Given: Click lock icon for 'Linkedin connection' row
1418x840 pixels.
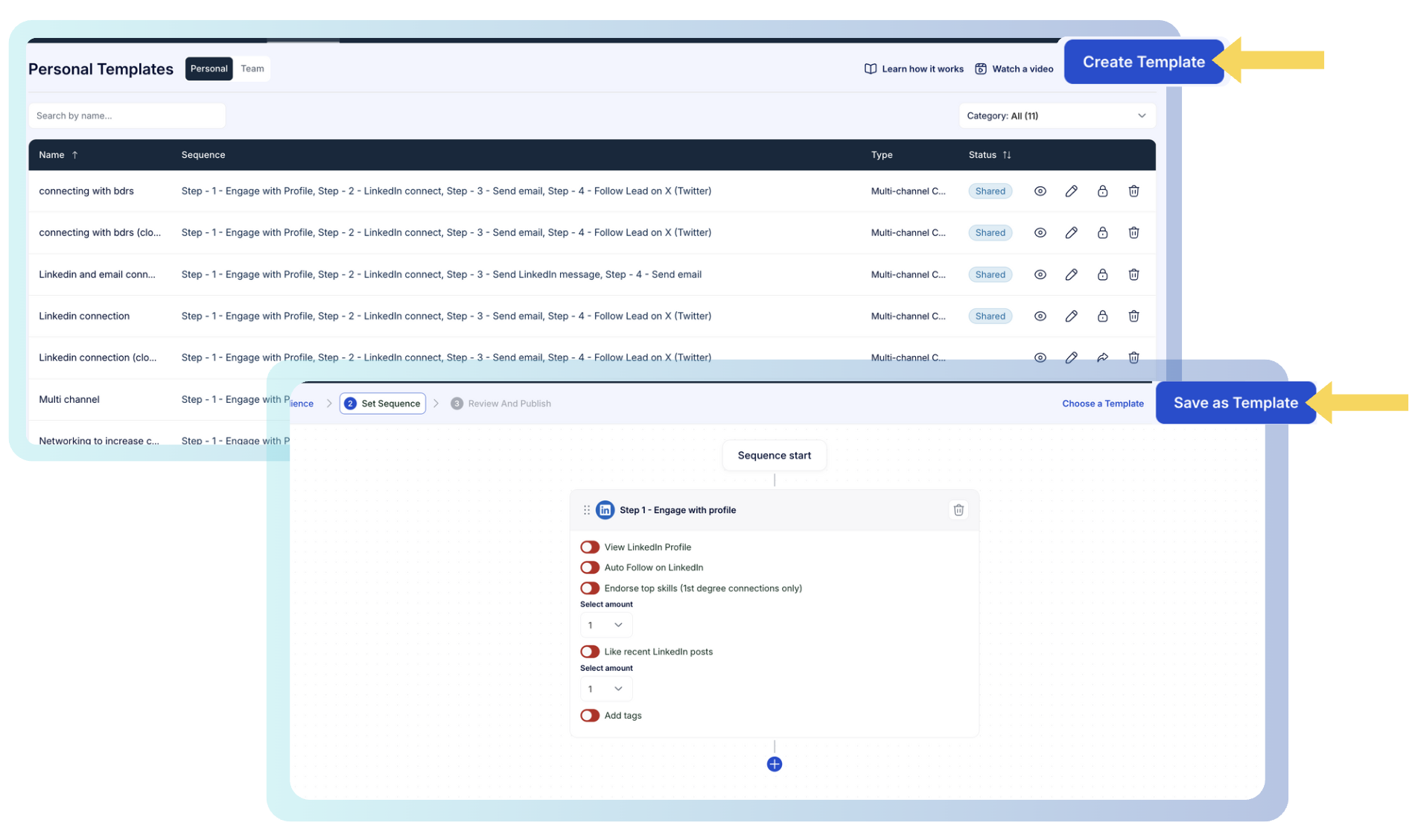Looking at the screenshot, I should pyautogui.click(x=1102, y=316).
